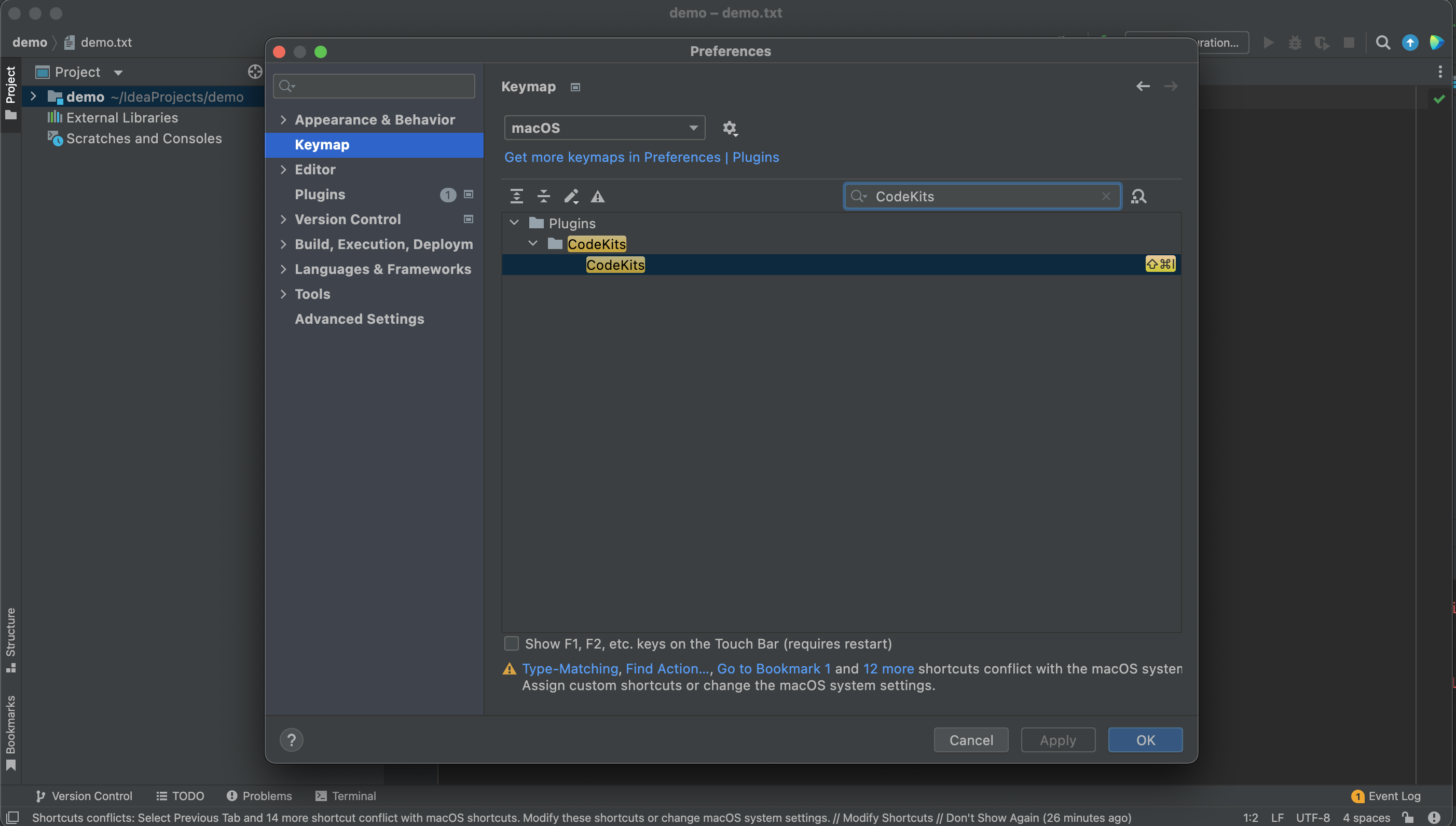
Task: Follow Get more keymaps in Plugins link
Action: [x=641, y=157]
